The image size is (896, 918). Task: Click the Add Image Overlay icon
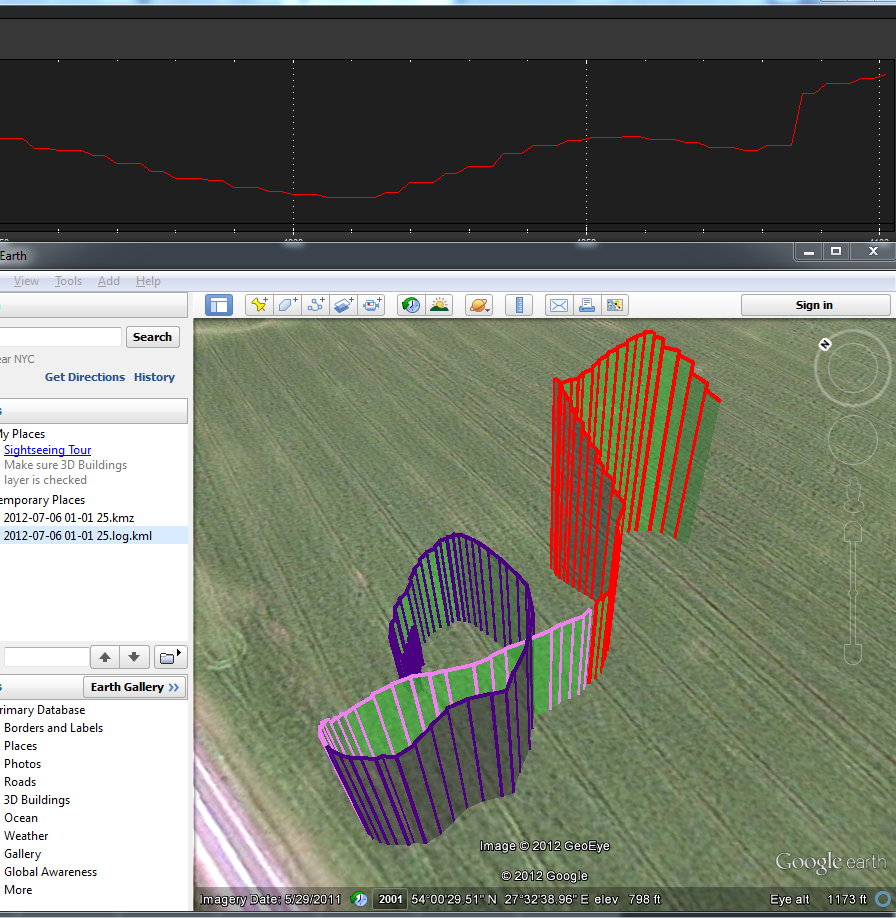tap(344, 305)
